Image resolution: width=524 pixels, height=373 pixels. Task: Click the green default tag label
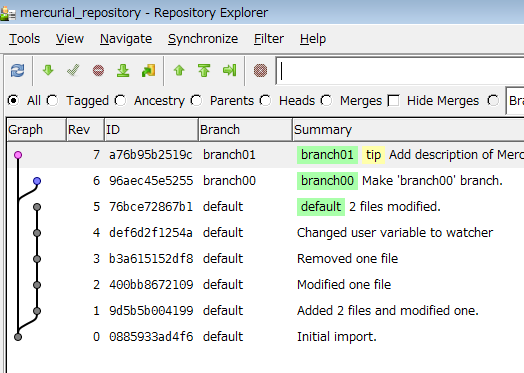point(321,207)
